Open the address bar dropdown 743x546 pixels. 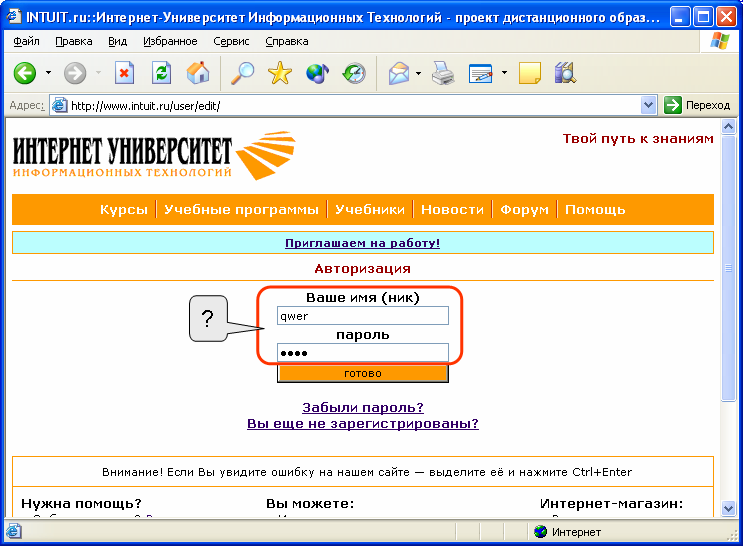pyautogui.click(x=648, y=105)
